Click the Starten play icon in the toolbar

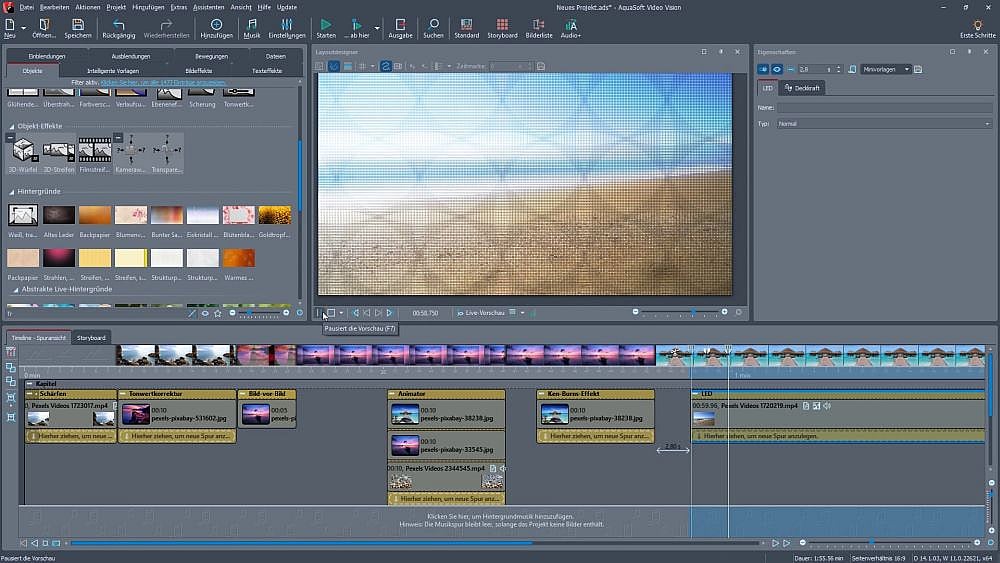click(x=326, y=25)
